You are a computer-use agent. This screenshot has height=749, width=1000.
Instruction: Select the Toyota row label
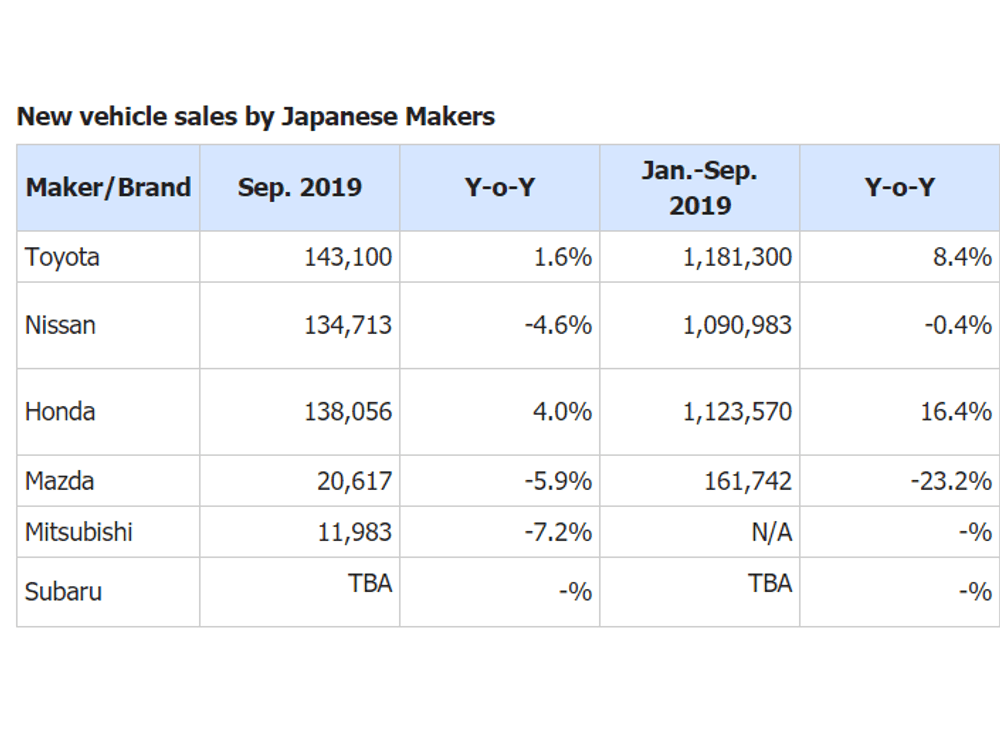tap(63, 257)
